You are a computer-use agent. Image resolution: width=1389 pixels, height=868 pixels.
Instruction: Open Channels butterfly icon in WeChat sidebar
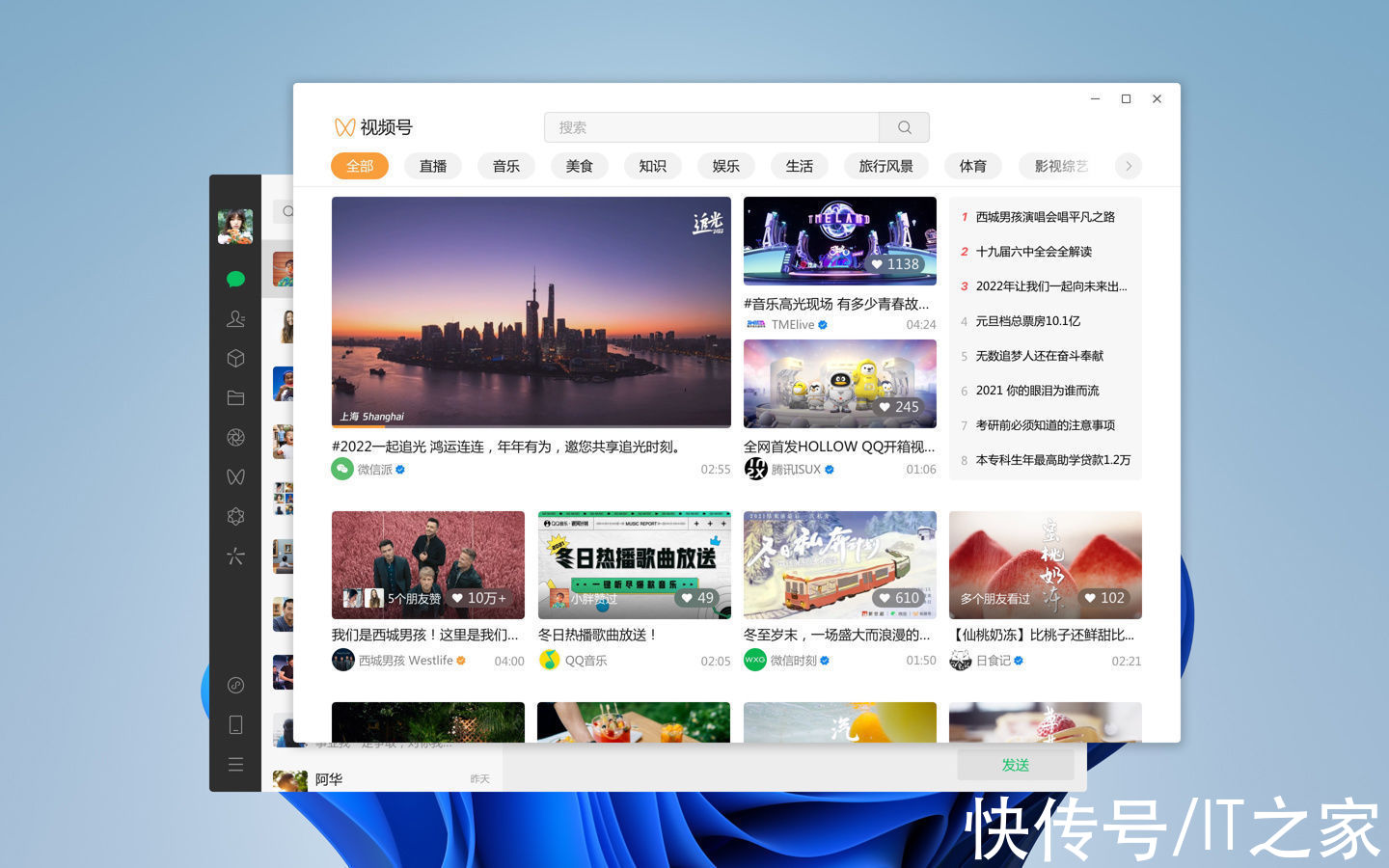235,476
